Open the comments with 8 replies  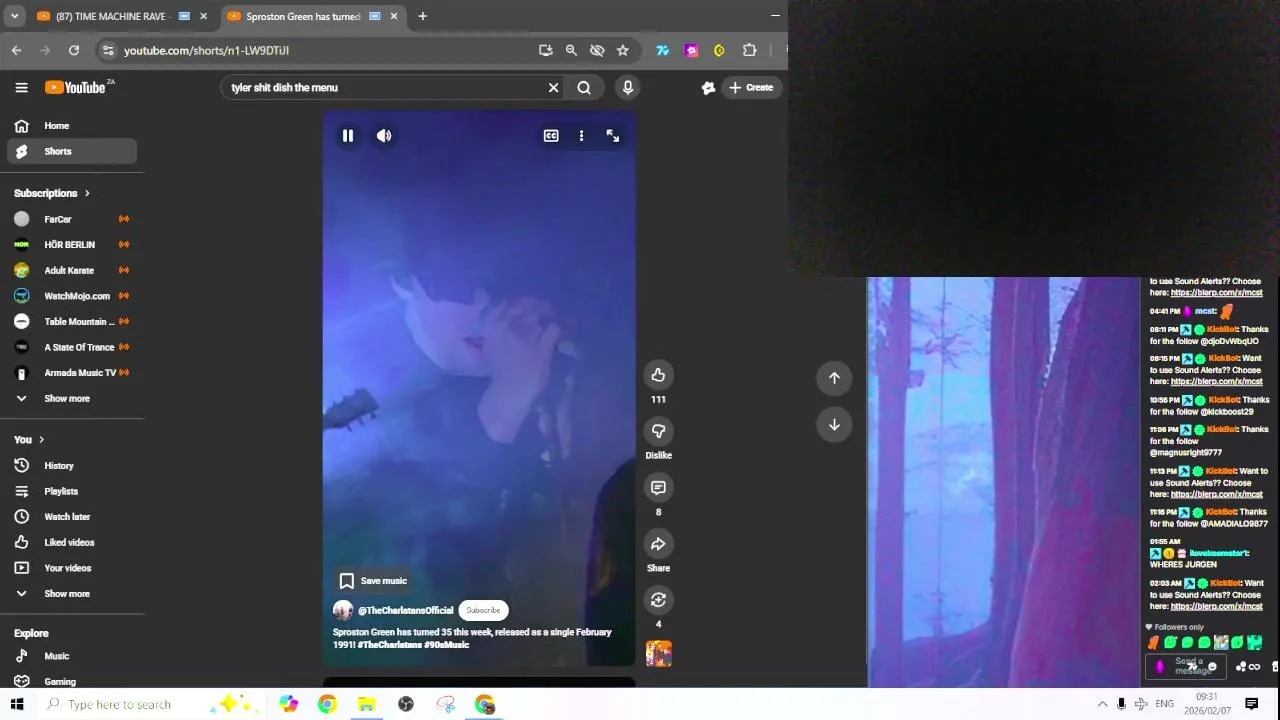(658, 488)
